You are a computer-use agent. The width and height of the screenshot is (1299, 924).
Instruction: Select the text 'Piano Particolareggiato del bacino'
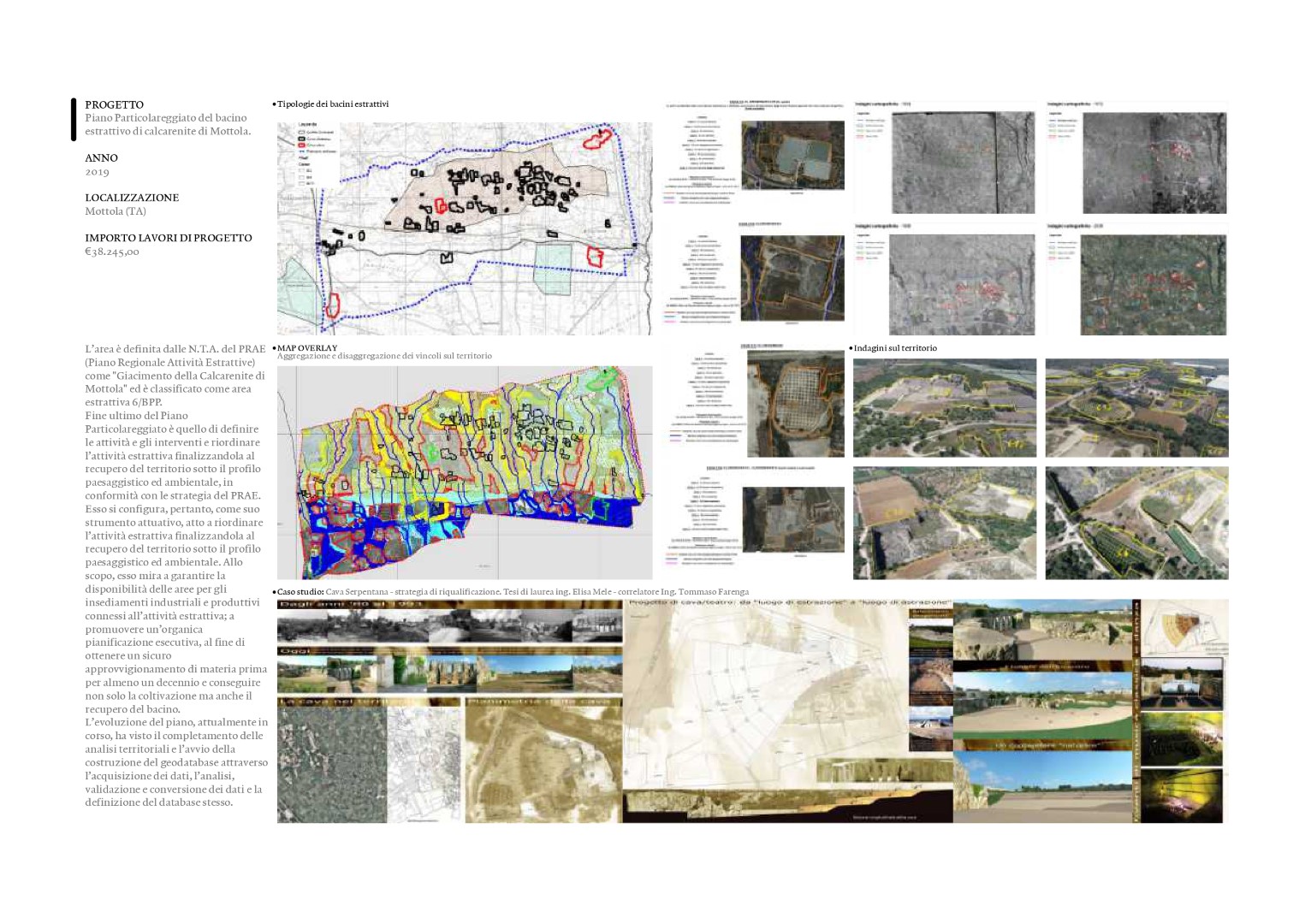[x=166, y=118]
